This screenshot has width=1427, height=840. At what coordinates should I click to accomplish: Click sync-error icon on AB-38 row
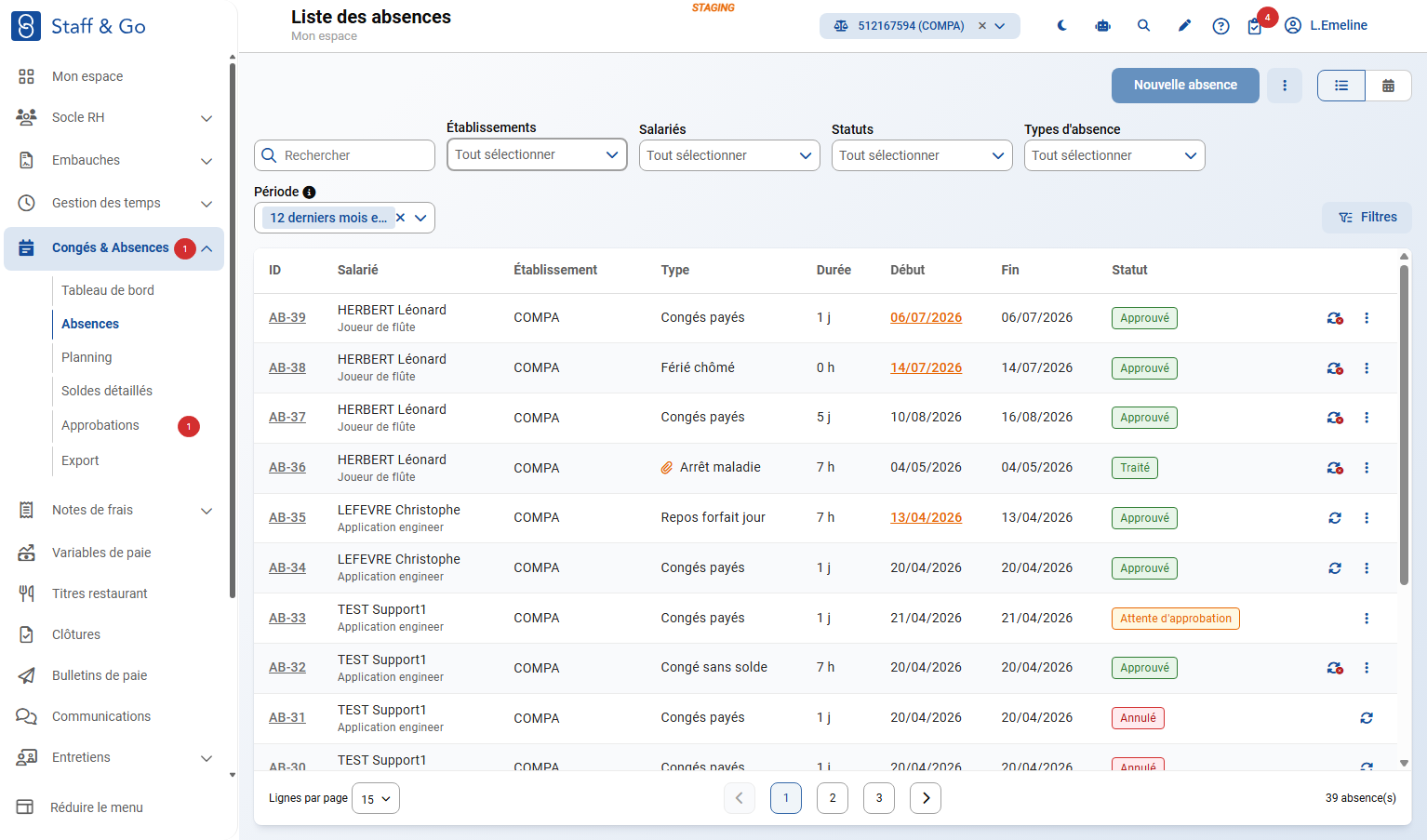[1335, 368]
